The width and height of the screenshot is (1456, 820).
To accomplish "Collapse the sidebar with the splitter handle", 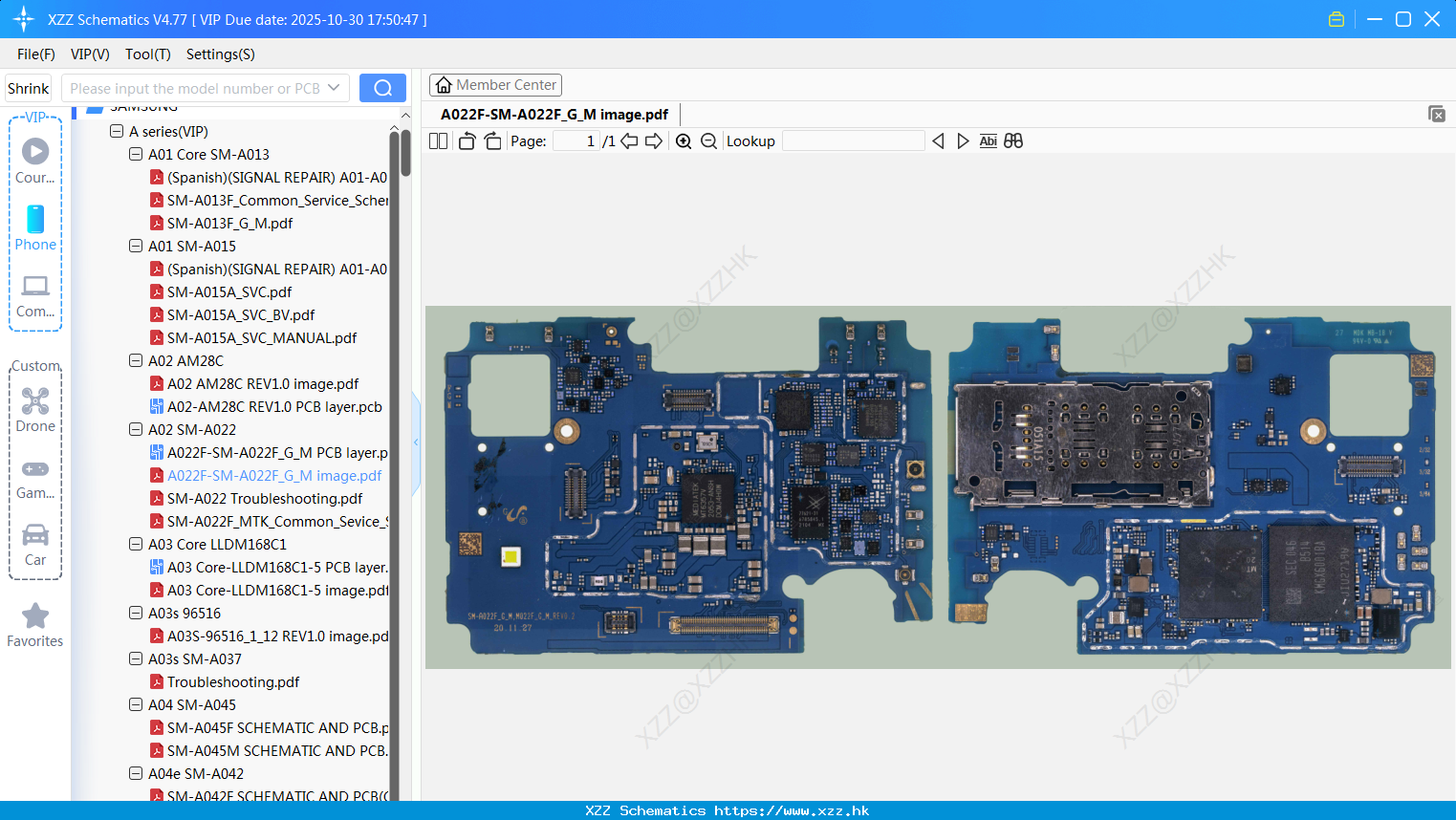I will click(x=416, y=442).
